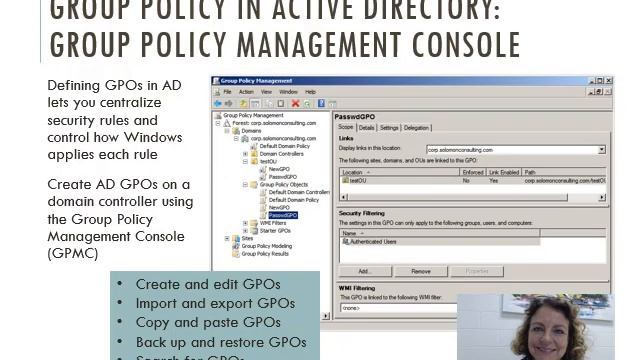
Task: Click the Back arrow toolbar icon
Action: pyautogui.click(x=218, y=104)
